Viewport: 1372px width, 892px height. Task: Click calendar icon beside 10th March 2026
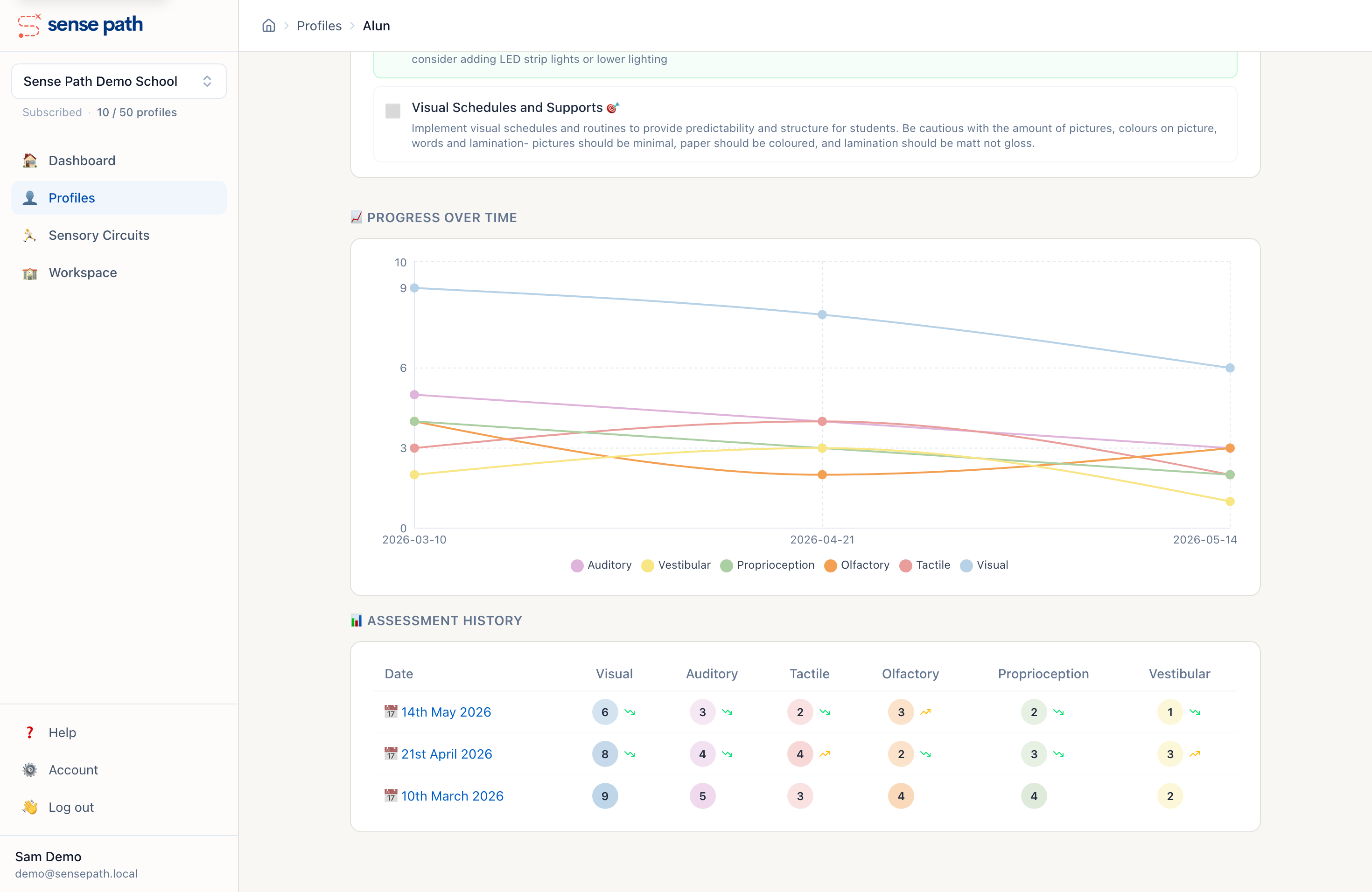(391, 796)
